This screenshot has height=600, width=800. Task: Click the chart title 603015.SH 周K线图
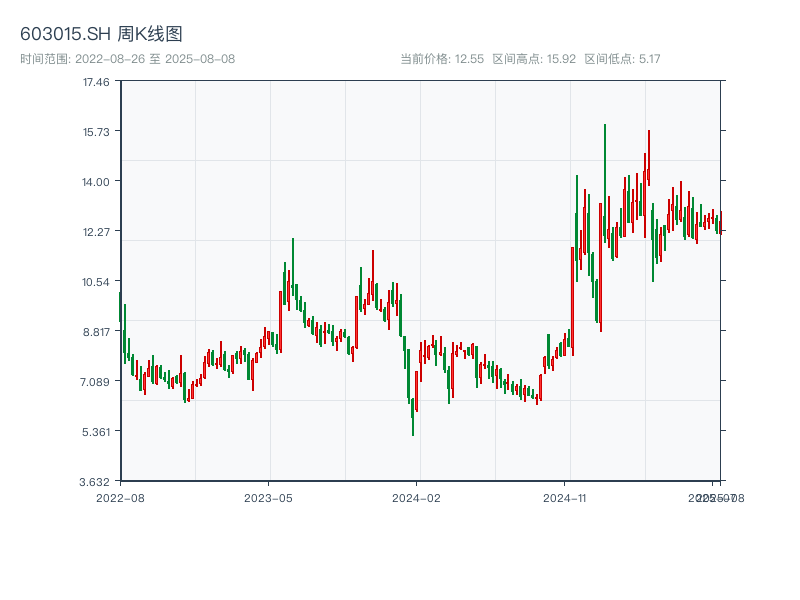pos(101,34)
